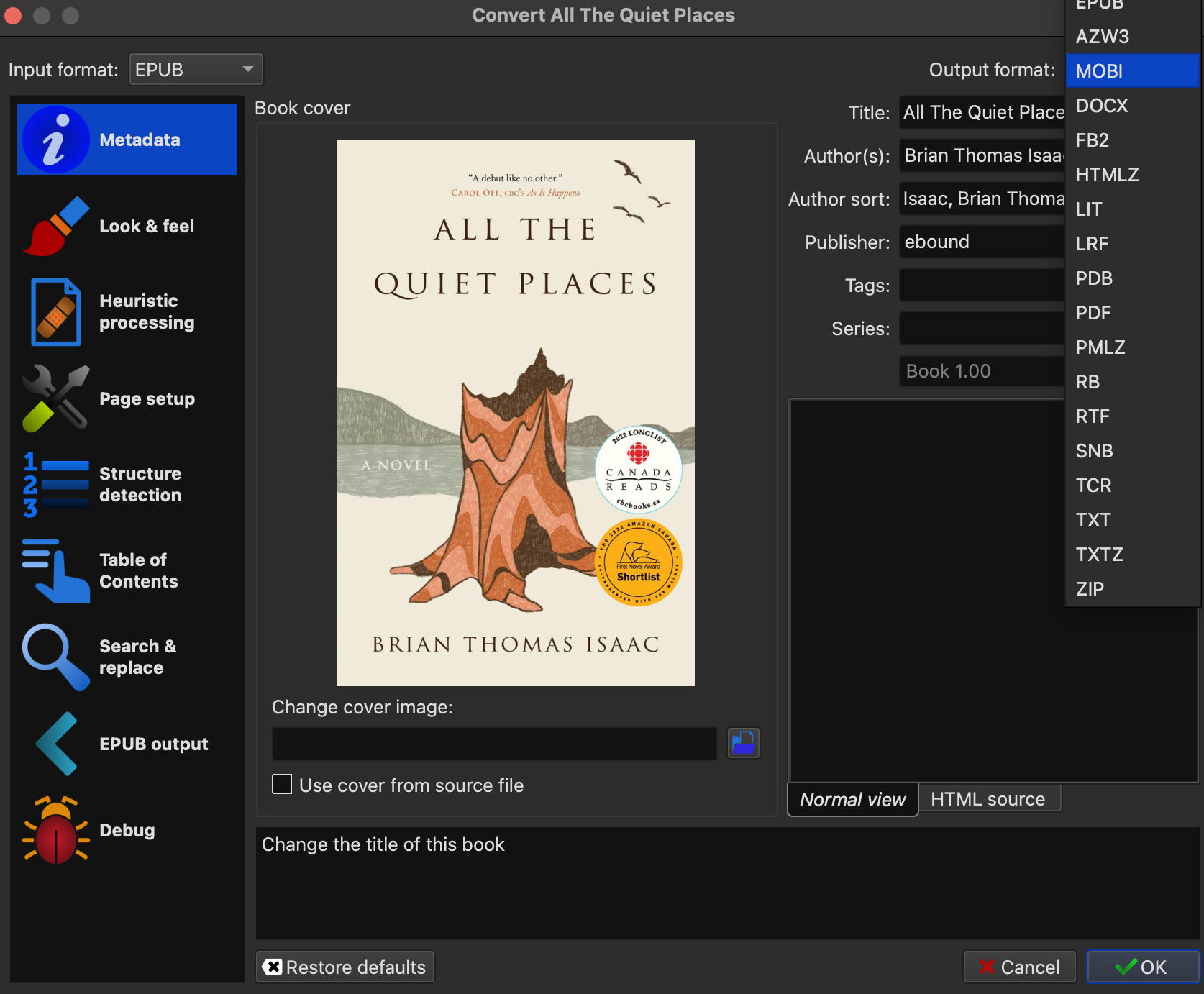
Task: Select the Table of Contents icon
Action: coord(56,571)
